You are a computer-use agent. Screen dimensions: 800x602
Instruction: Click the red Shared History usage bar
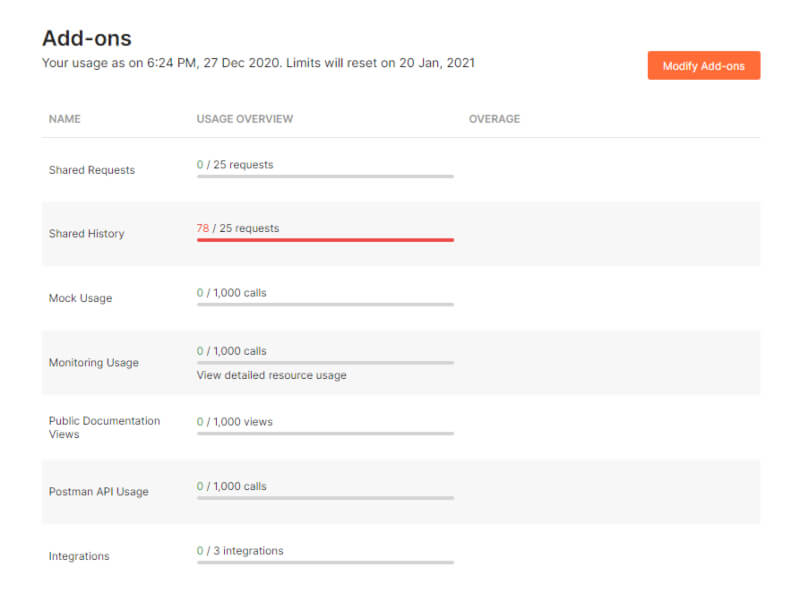[x=325, y=240]
